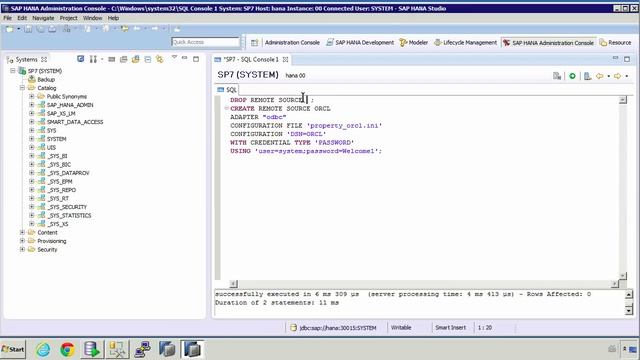Open the File menu
The height and width of the screenshot is (360, 640).
coord(7,18)
